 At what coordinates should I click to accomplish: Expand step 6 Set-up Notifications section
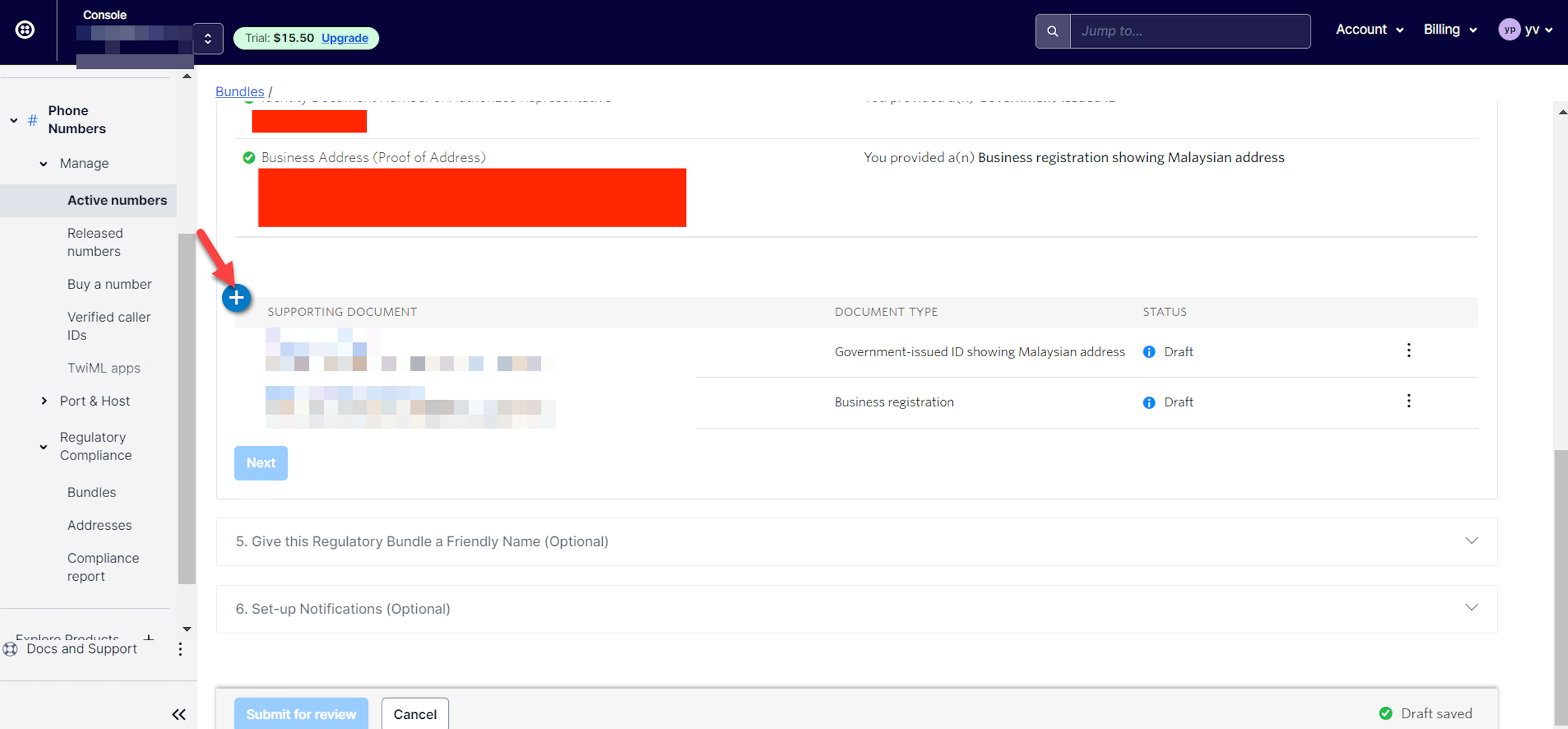tap(1471, 608)
